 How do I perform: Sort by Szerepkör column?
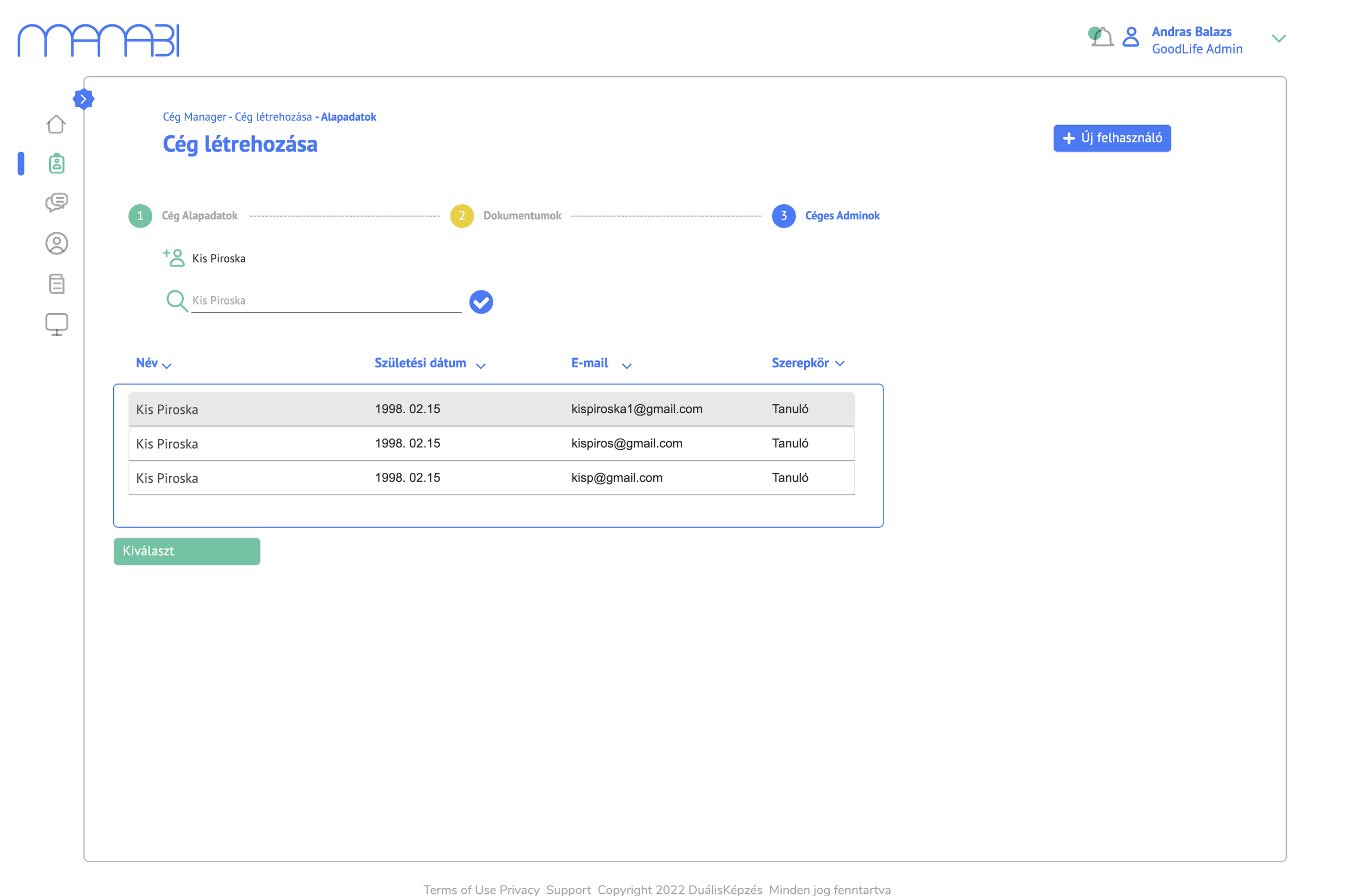tap(807, 363)
